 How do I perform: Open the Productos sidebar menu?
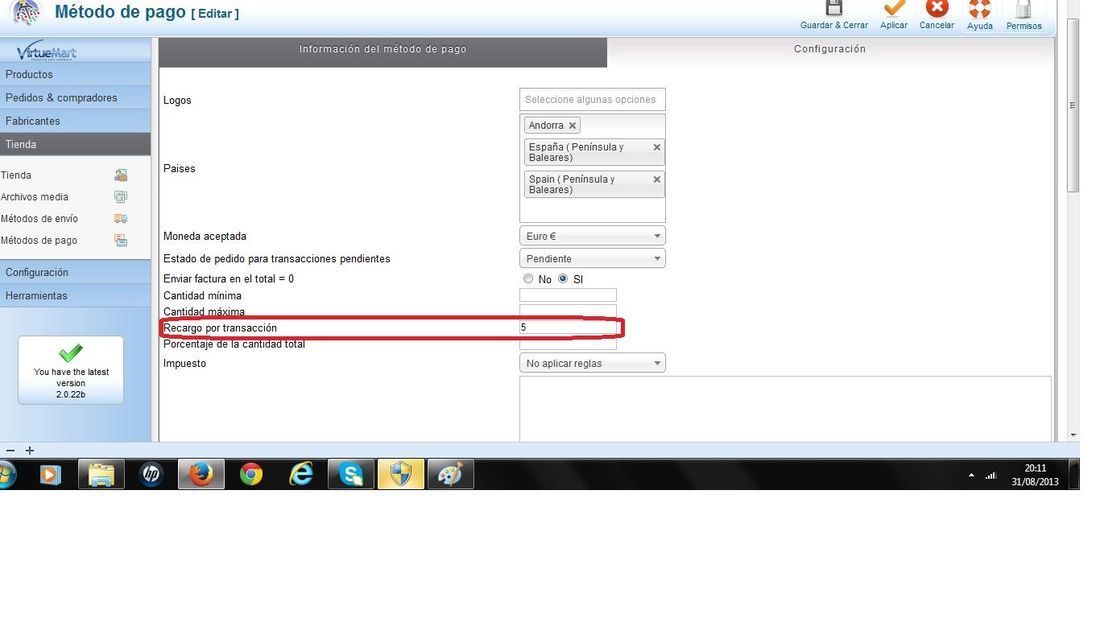[x=75, y=74]
